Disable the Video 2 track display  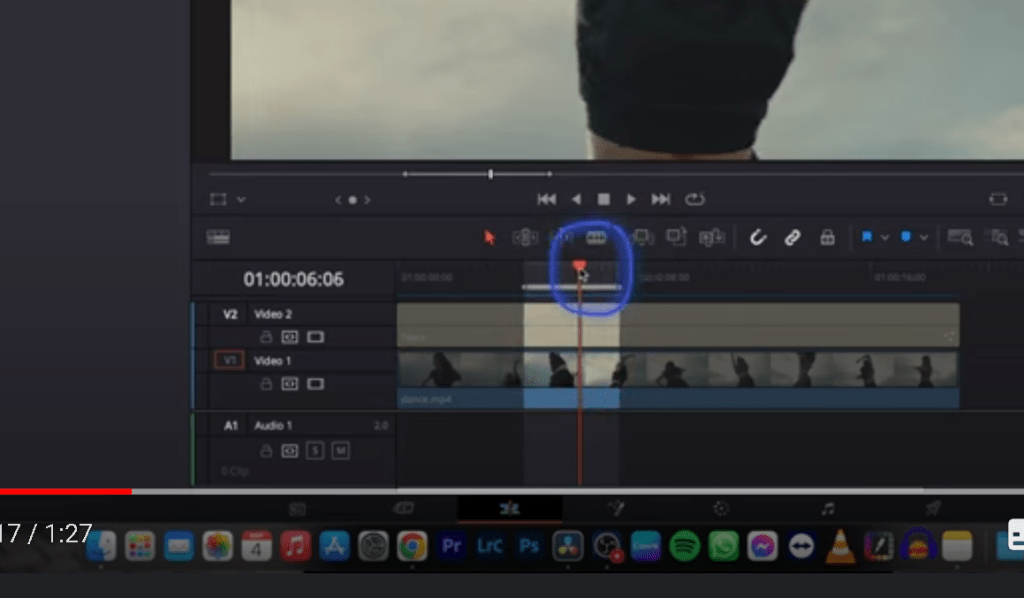click(315, 337)
